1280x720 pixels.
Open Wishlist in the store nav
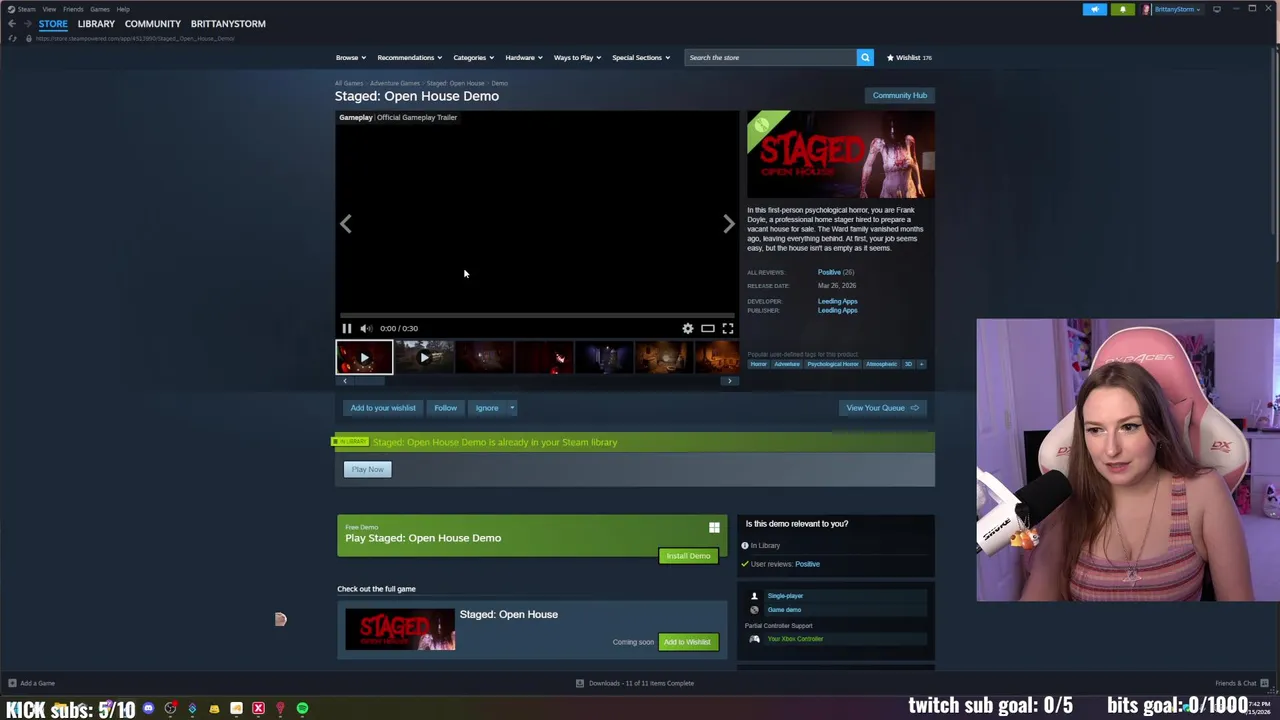point(909,57)
